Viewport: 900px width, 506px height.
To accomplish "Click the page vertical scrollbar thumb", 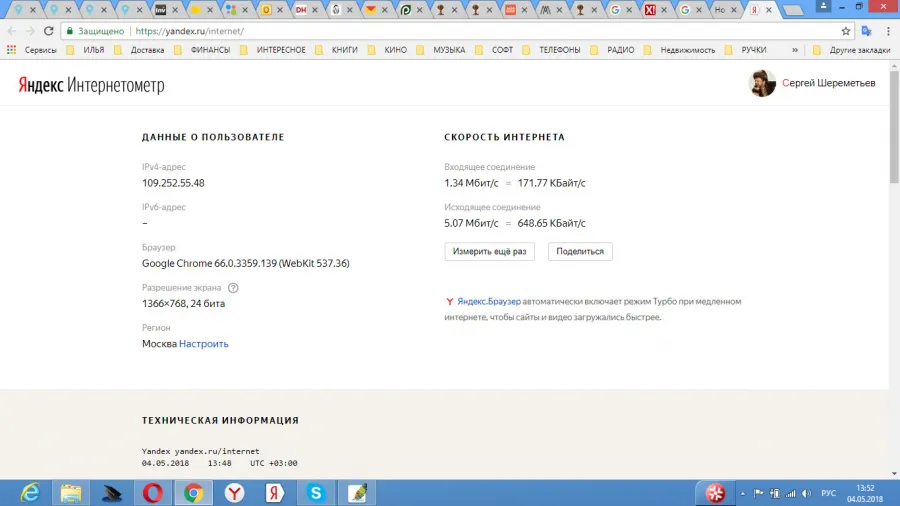I will (894, 126).
